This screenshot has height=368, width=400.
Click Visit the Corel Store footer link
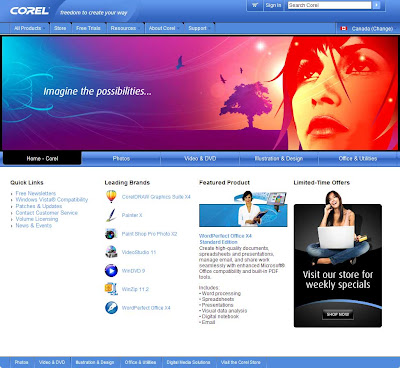click(241, 362)
